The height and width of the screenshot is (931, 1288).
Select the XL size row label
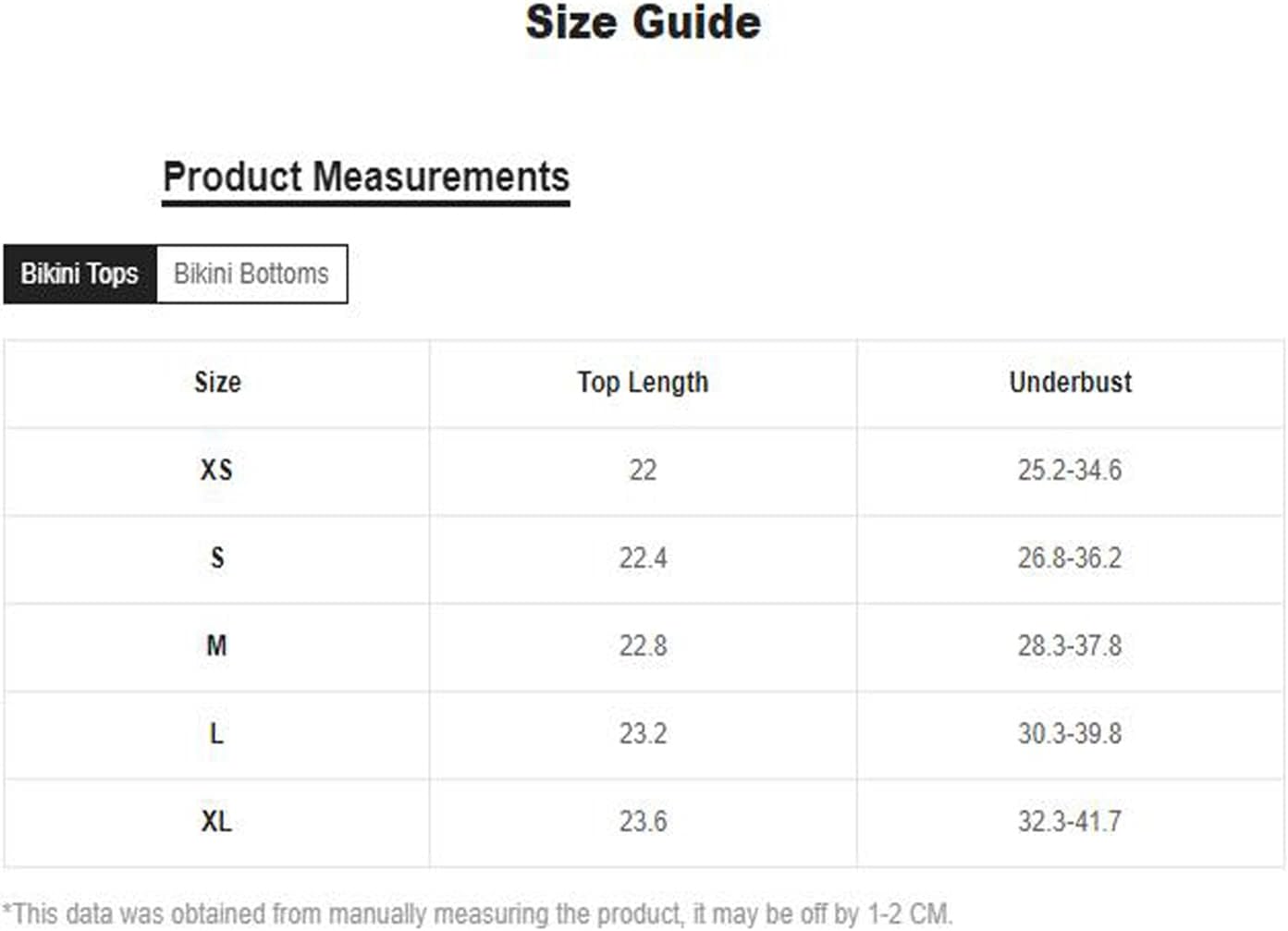click(x=217, y=821)
